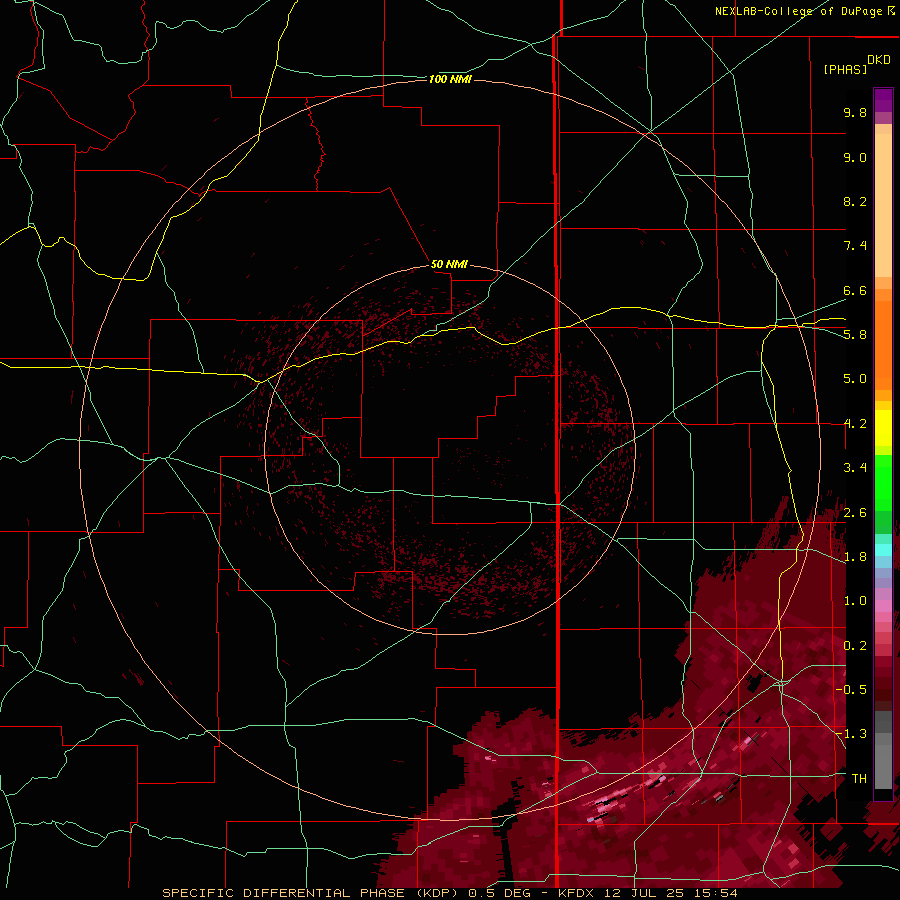Select the 0.2 scale value
The width and height of the screenshot is (900, 900).
(x=855, y=646)
